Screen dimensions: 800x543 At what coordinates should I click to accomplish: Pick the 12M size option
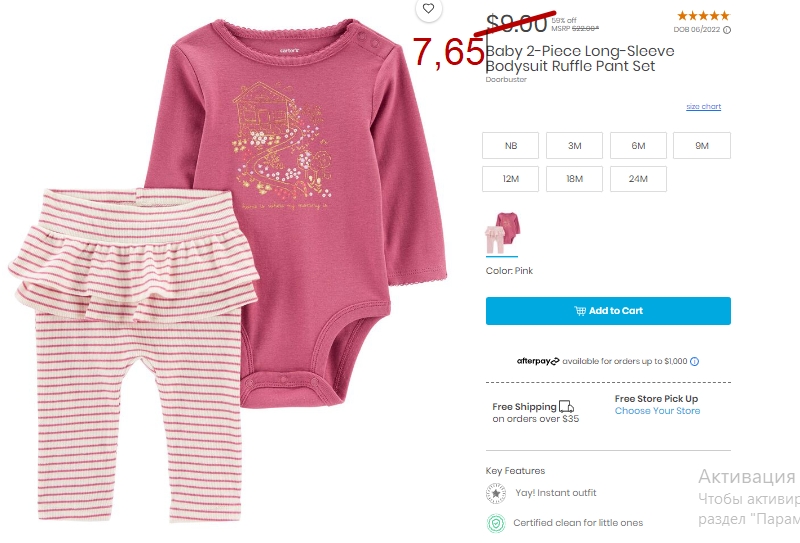tap(510, 179)
